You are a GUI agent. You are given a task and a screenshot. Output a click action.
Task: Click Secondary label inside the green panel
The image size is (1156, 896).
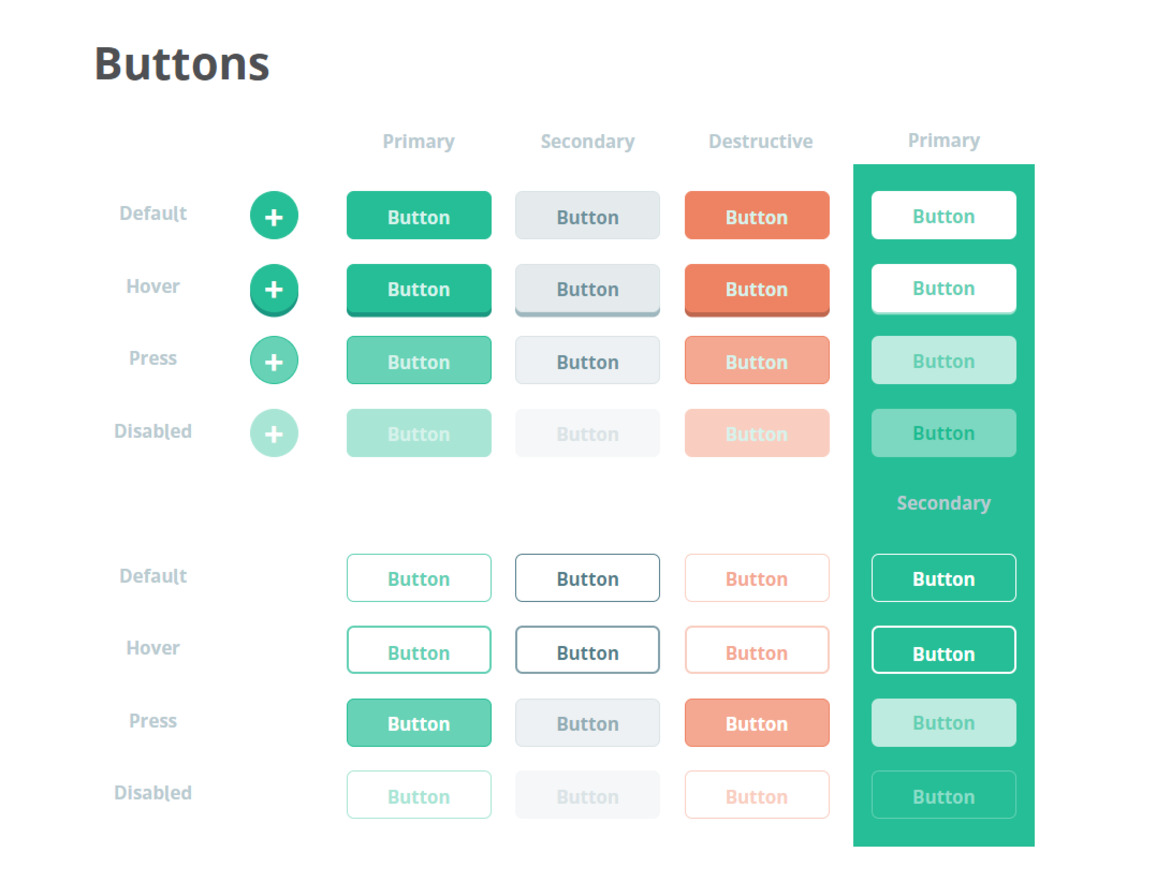click(944, 504)
